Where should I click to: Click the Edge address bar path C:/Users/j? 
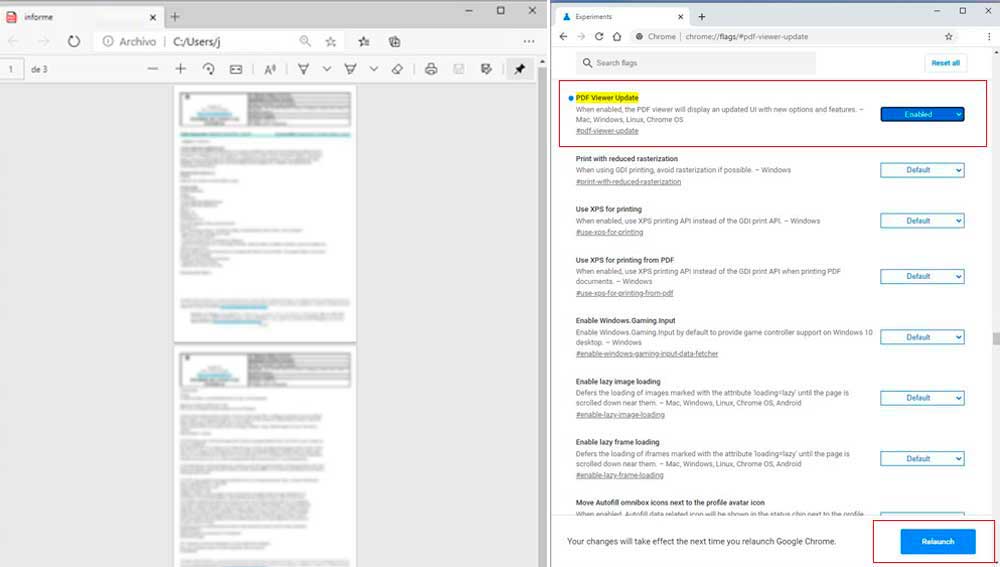[x=196, y=41]
